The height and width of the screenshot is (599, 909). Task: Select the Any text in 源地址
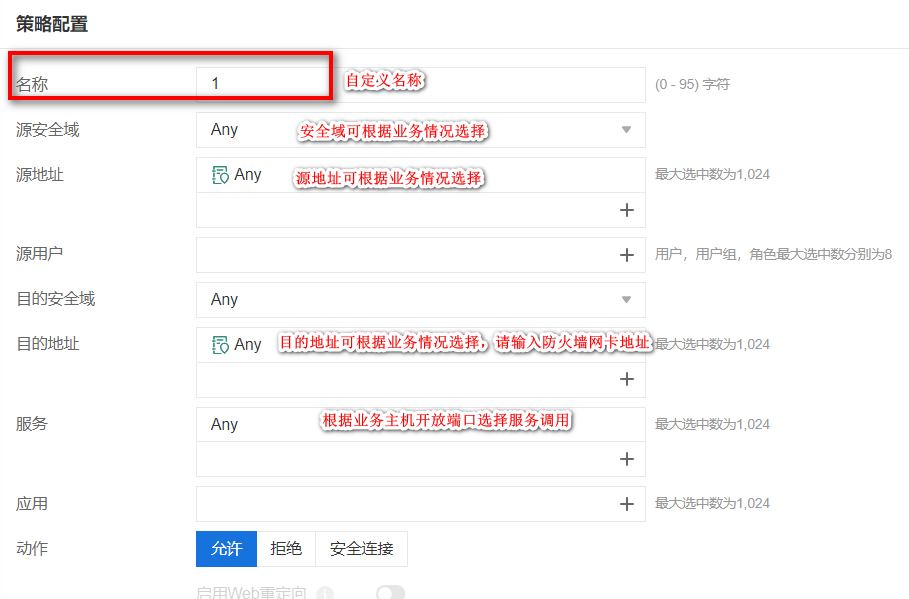click(x=248, y=175)
